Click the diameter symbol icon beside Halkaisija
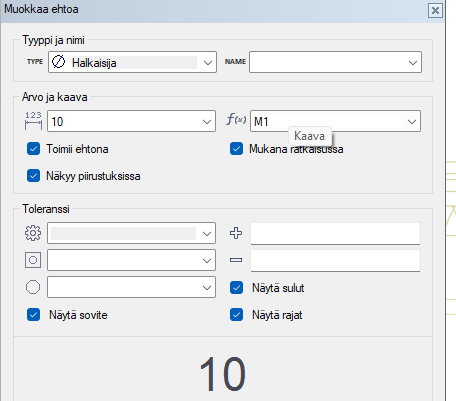456x401 pixels. 59,62
